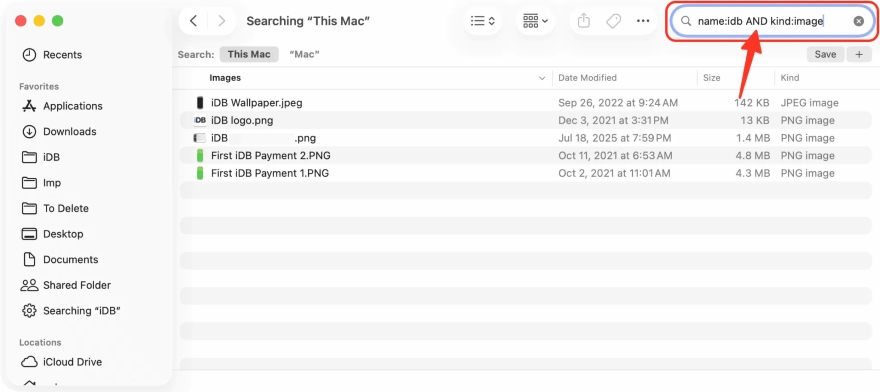Click Dec 3, 2021 at 3:31 PM date
Image resolution: width=880 pixels, height=392 pixels.
coord(613,120)
